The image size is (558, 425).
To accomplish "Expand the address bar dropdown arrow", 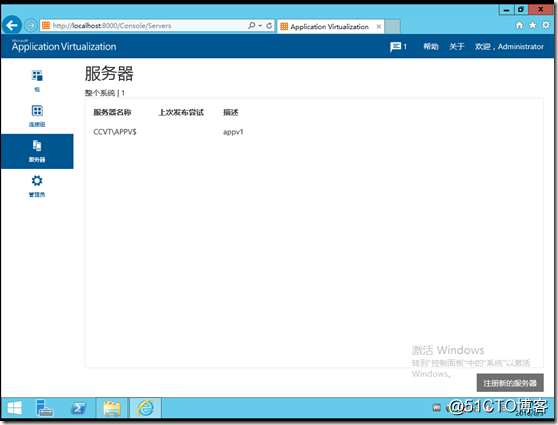I will [x=260, y=26].
